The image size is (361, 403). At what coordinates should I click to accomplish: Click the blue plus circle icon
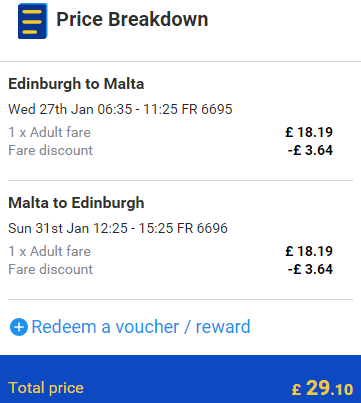pyautogui.click(x=19, y=327)
